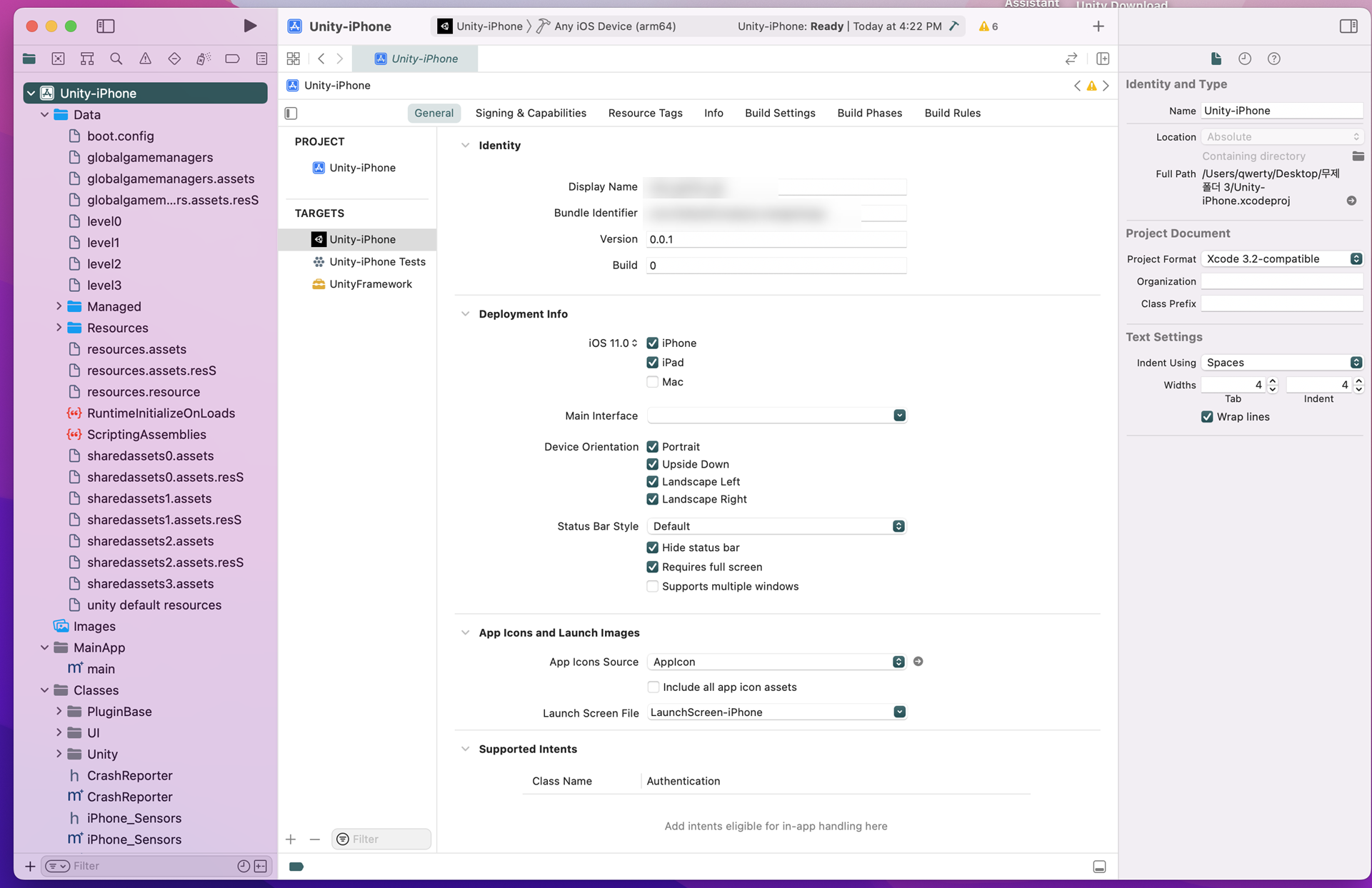Click the add editor split icon

coord(1102,59)
